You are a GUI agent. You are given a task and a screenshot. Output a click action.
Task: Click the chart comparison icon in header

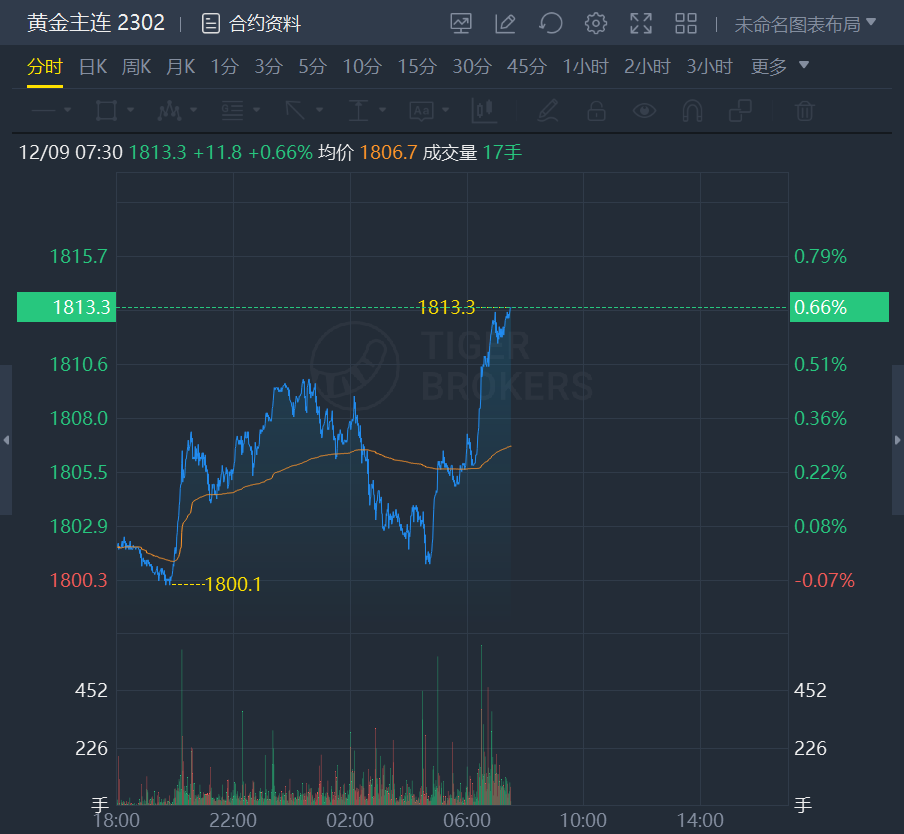(x=461, y=23)
